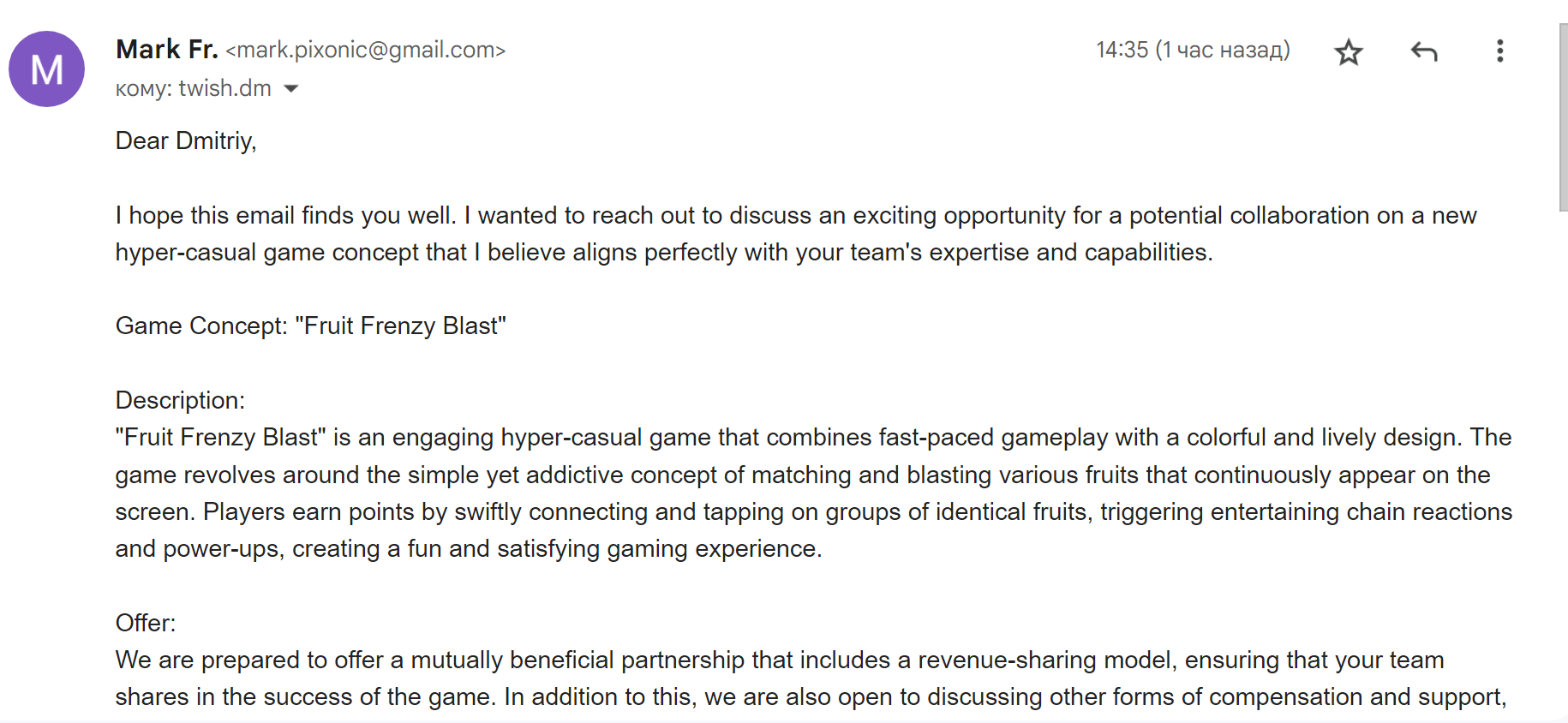Click the Reply arrow icon
Screen dimensions: 1568x723
pyautogui.click(x=1424, y=52)
